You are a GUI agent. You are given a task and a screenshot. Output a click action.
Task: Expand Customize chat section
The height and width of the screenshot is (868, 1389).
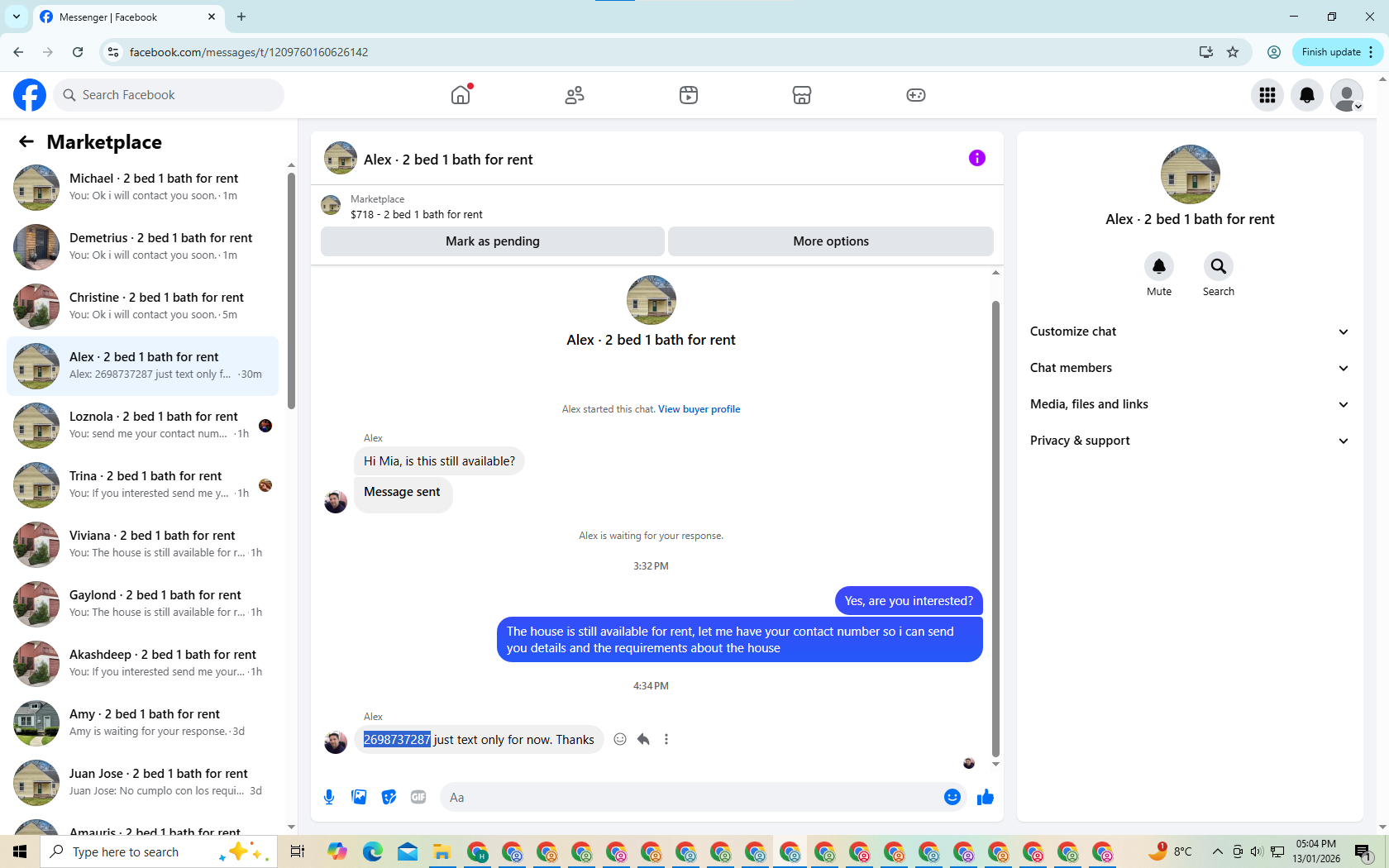point(1190,331)
